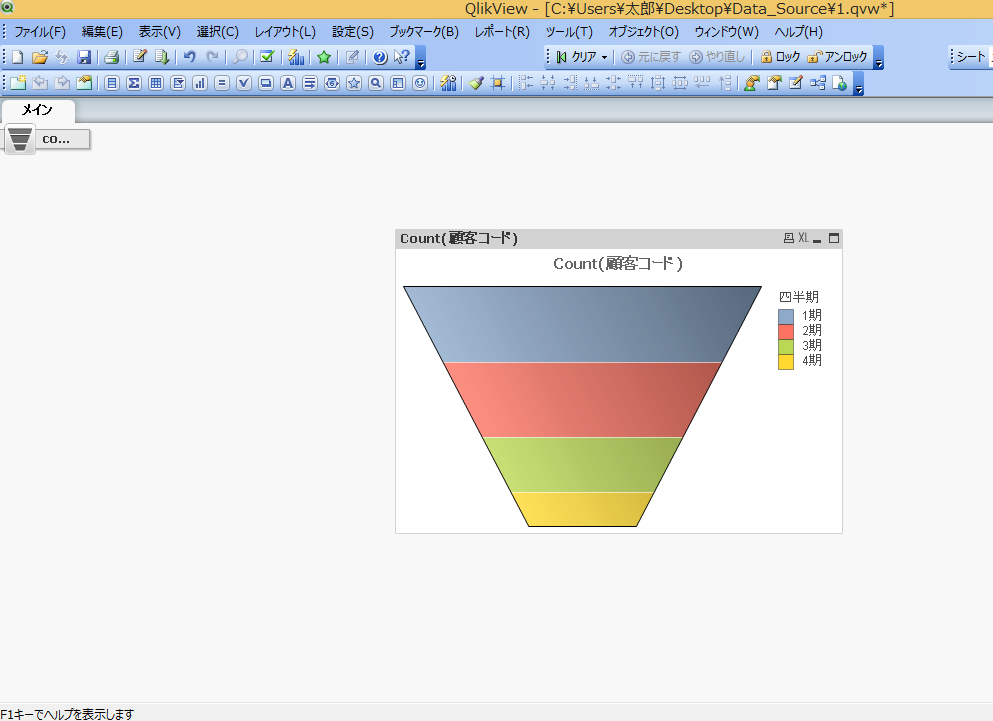The image size is (993, 721).
Task: Create a text object with the A icon
Action: tap(288, 83)
